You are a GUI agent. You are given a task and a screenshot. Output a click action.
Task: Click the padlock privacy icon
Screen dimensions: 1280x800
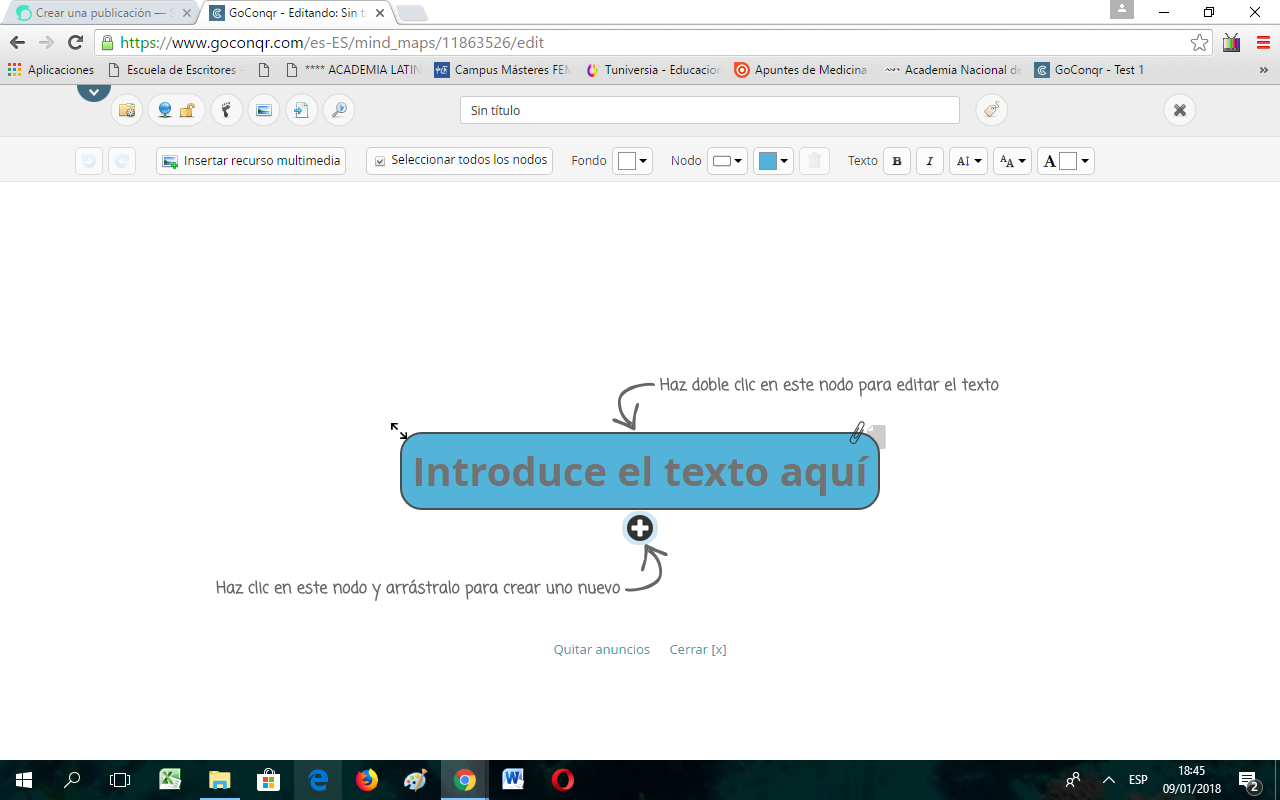[x=187, y=110]
